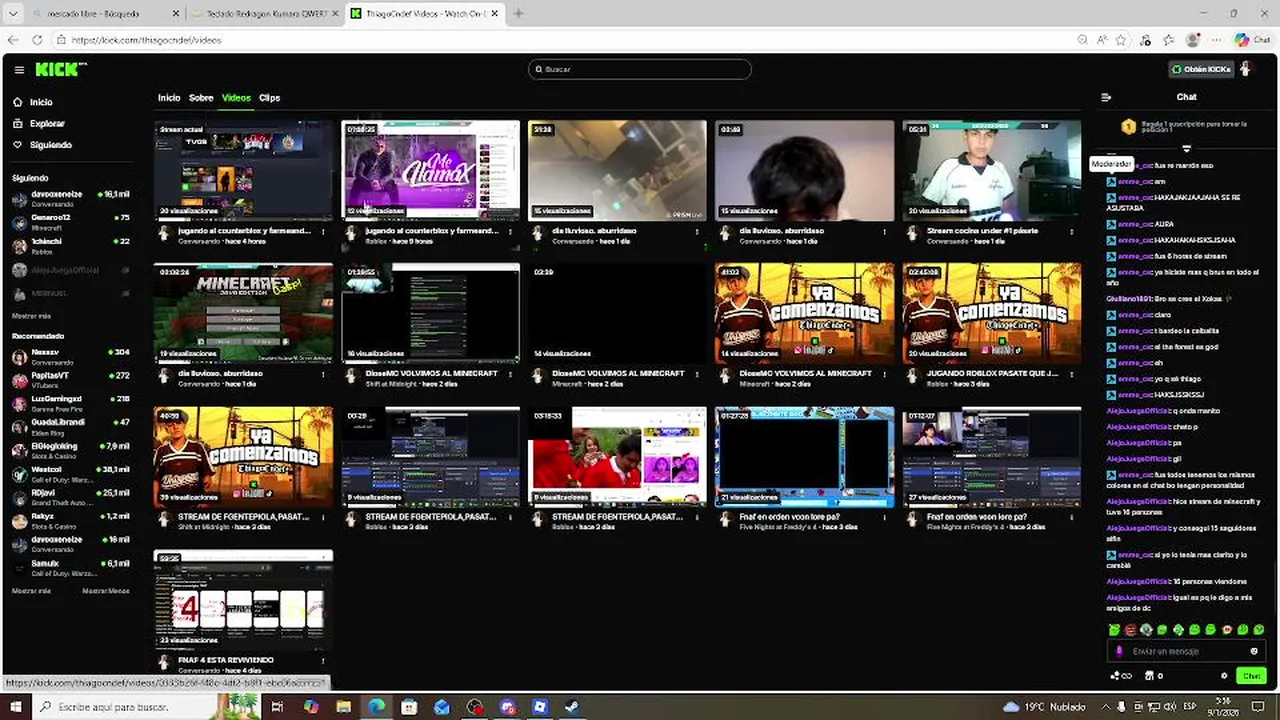The image size is (1280, 720).
Task: Switch to the Inicio channel tab
Action: [x=169, y=98]
